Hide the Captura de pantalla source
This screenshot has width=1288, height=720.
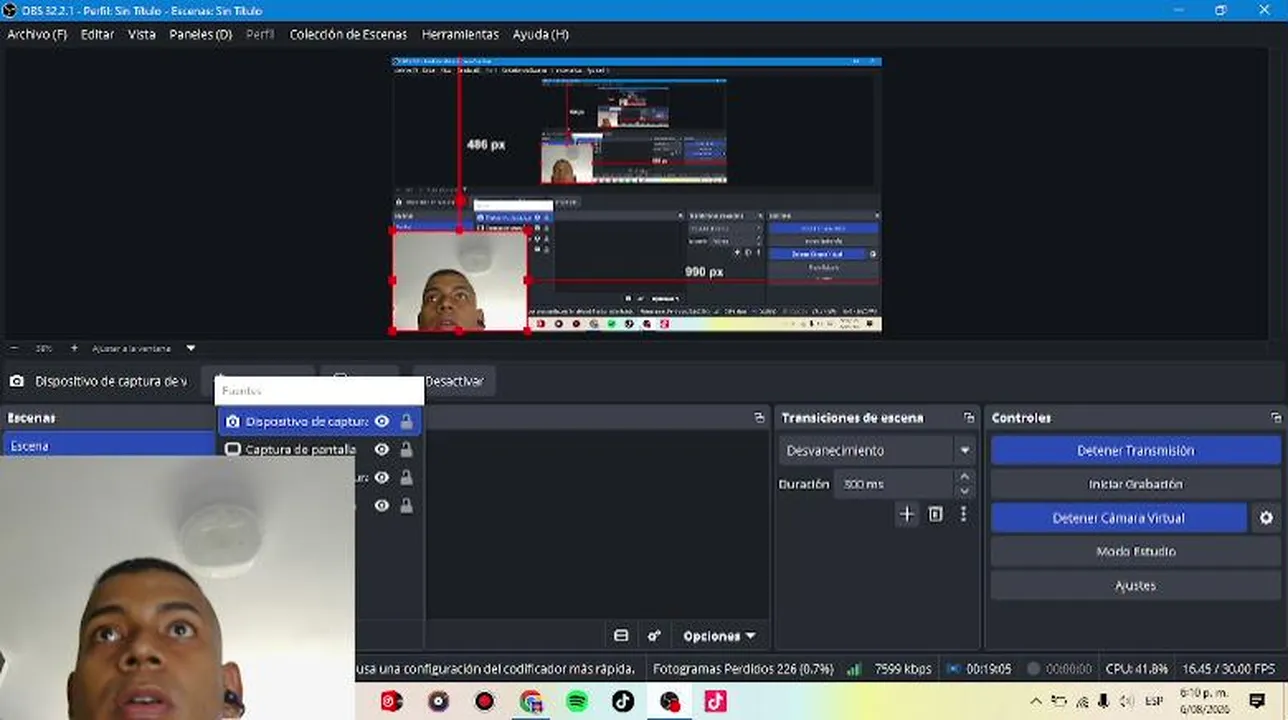point(382,450)
